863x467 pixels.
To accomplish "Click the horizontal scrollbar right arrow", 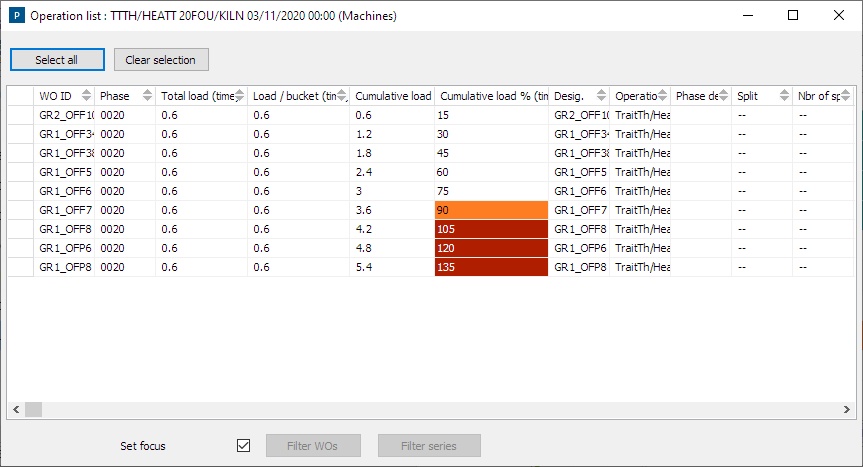I will (846, 409).
